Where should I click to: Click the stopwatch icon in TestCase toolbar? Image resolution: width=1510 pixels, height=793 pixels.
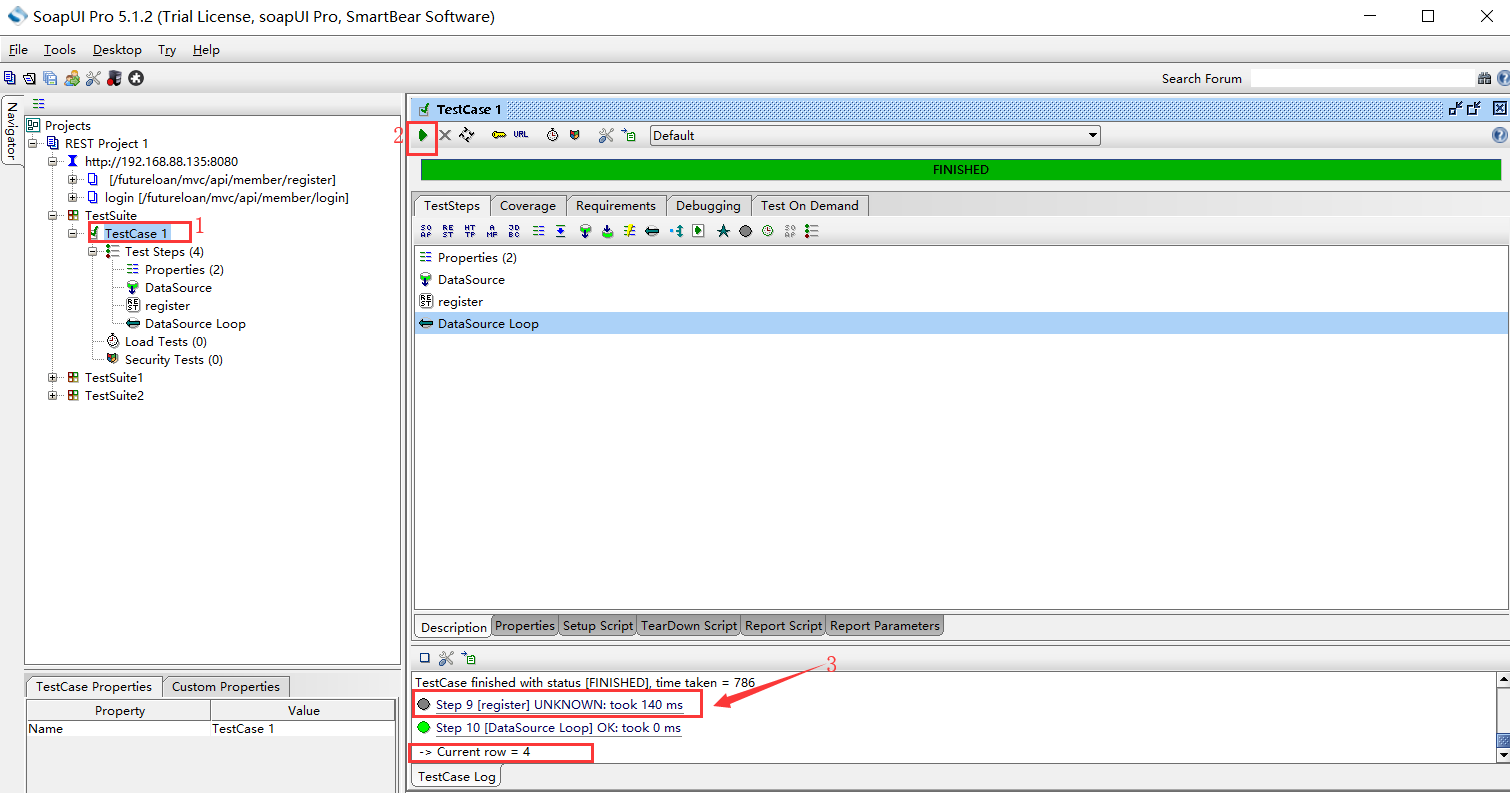click(x=552, y=135)
